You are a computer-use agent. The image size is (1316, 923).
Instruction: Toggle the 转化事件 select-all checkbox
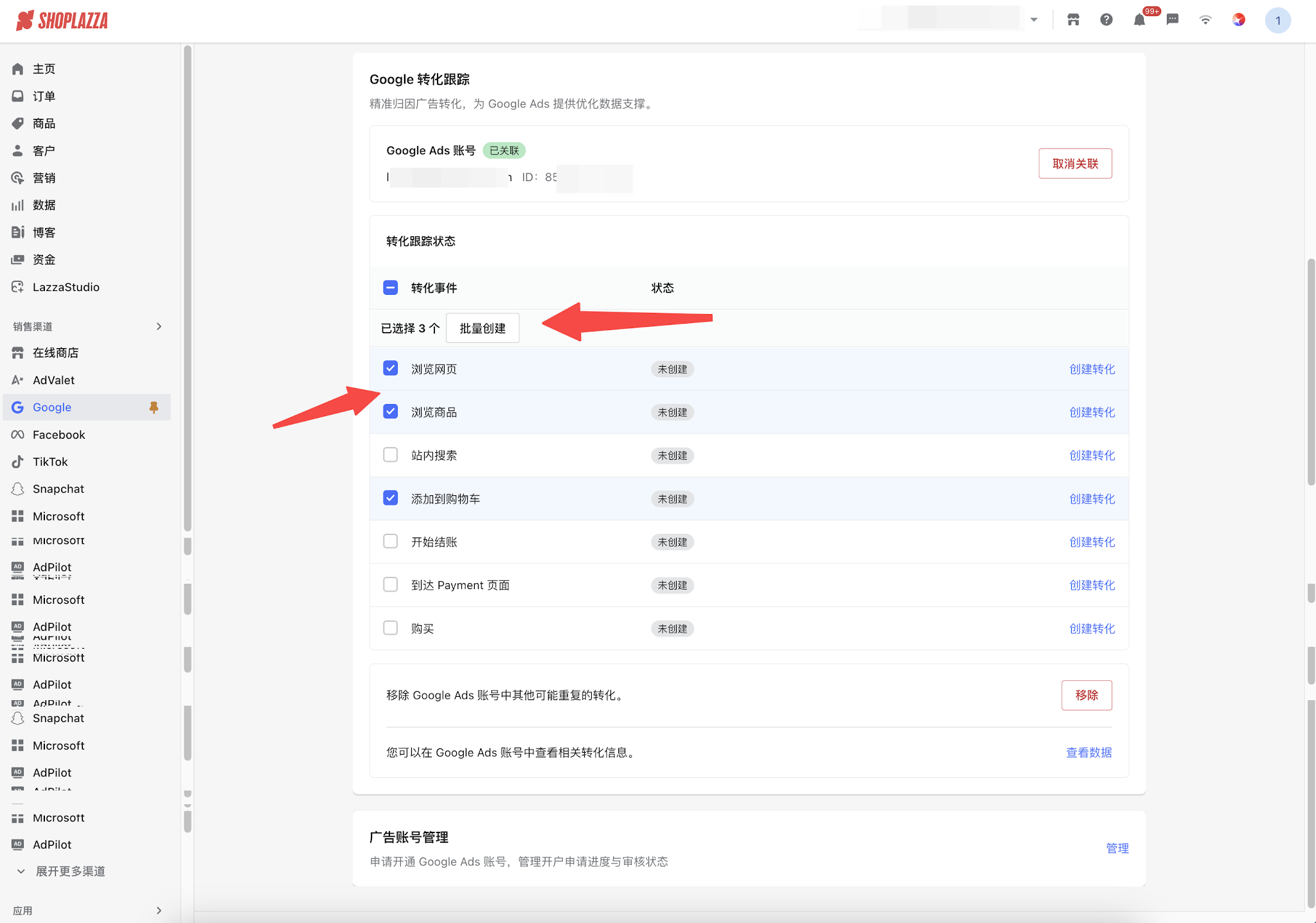pos(391,288)
